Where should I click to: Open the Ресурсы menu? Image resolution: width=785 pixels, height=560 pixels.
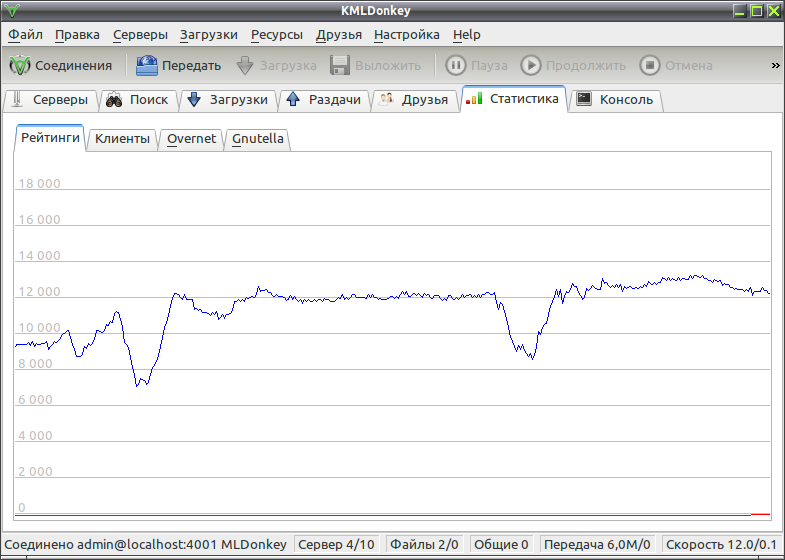[277, 35]
